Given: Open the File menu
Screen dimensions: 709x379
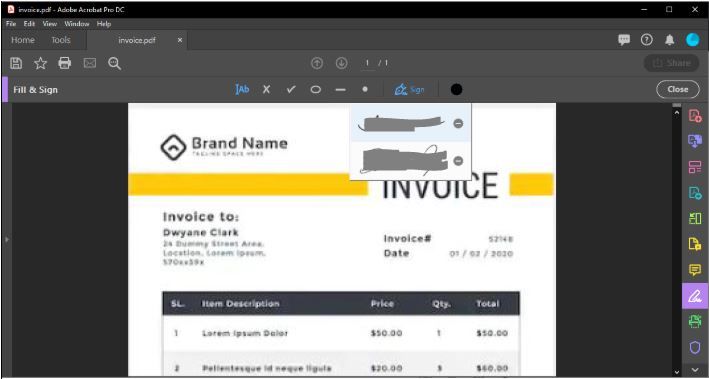Looking at the screenshot, I should [x=11, y=24].
